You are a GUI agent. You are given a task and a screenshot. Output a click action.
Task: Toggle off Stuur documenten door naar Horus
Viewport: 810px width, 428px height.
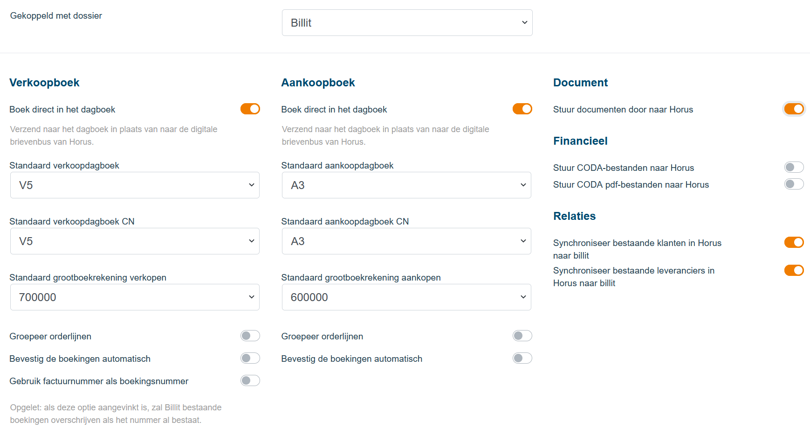tap(794, 109)
